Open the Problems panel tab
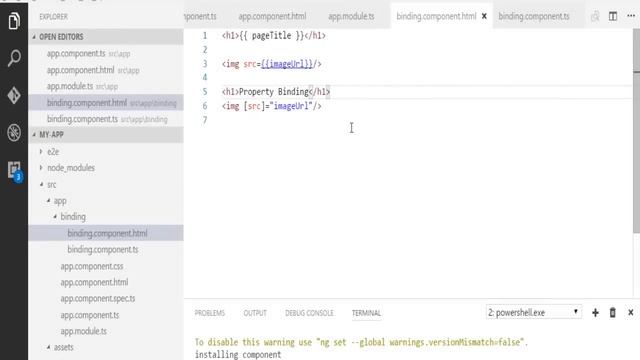The image size is (640, 360). [210, 313]
